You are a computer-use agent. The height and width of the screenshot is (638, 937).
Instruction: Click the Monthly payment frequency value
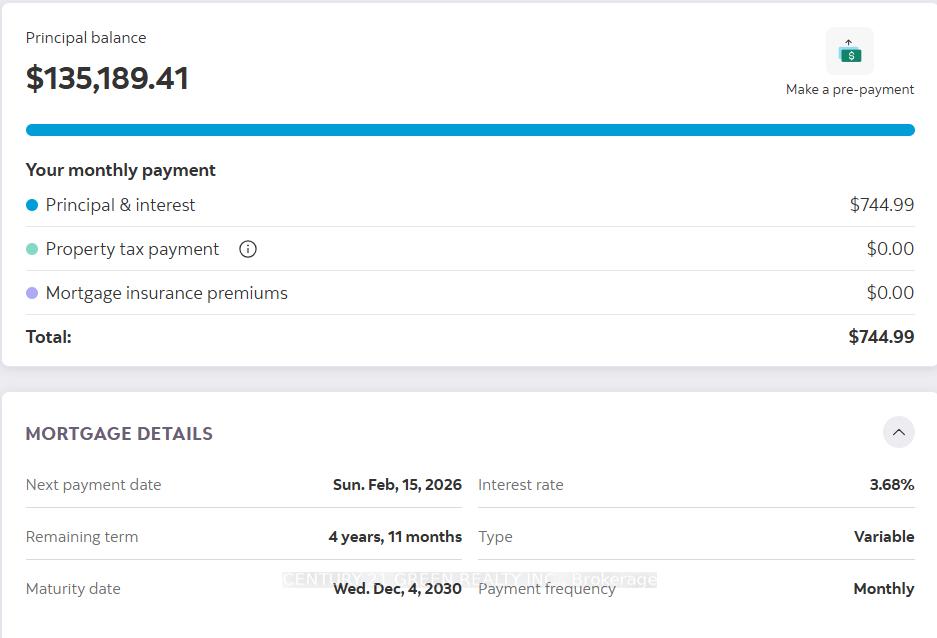[883, 589]
